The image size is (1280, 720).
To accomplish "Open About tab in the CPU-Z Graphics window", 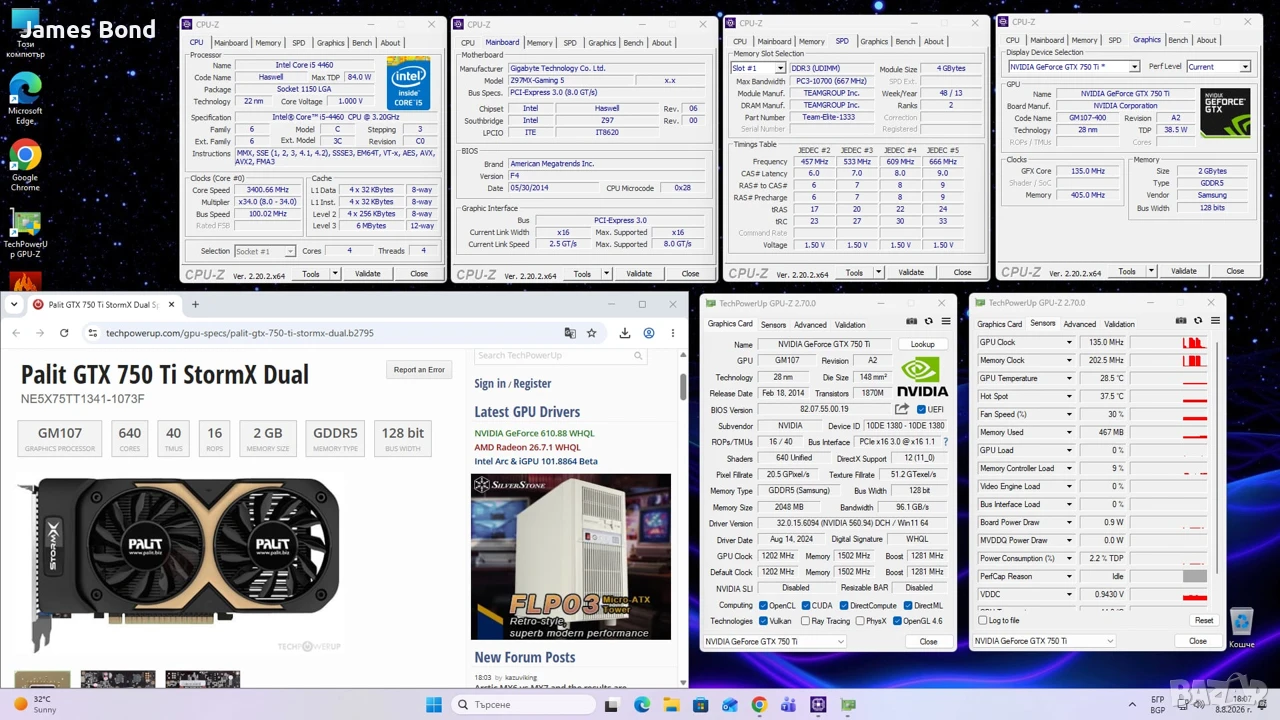I will (x=1207, y=40).
